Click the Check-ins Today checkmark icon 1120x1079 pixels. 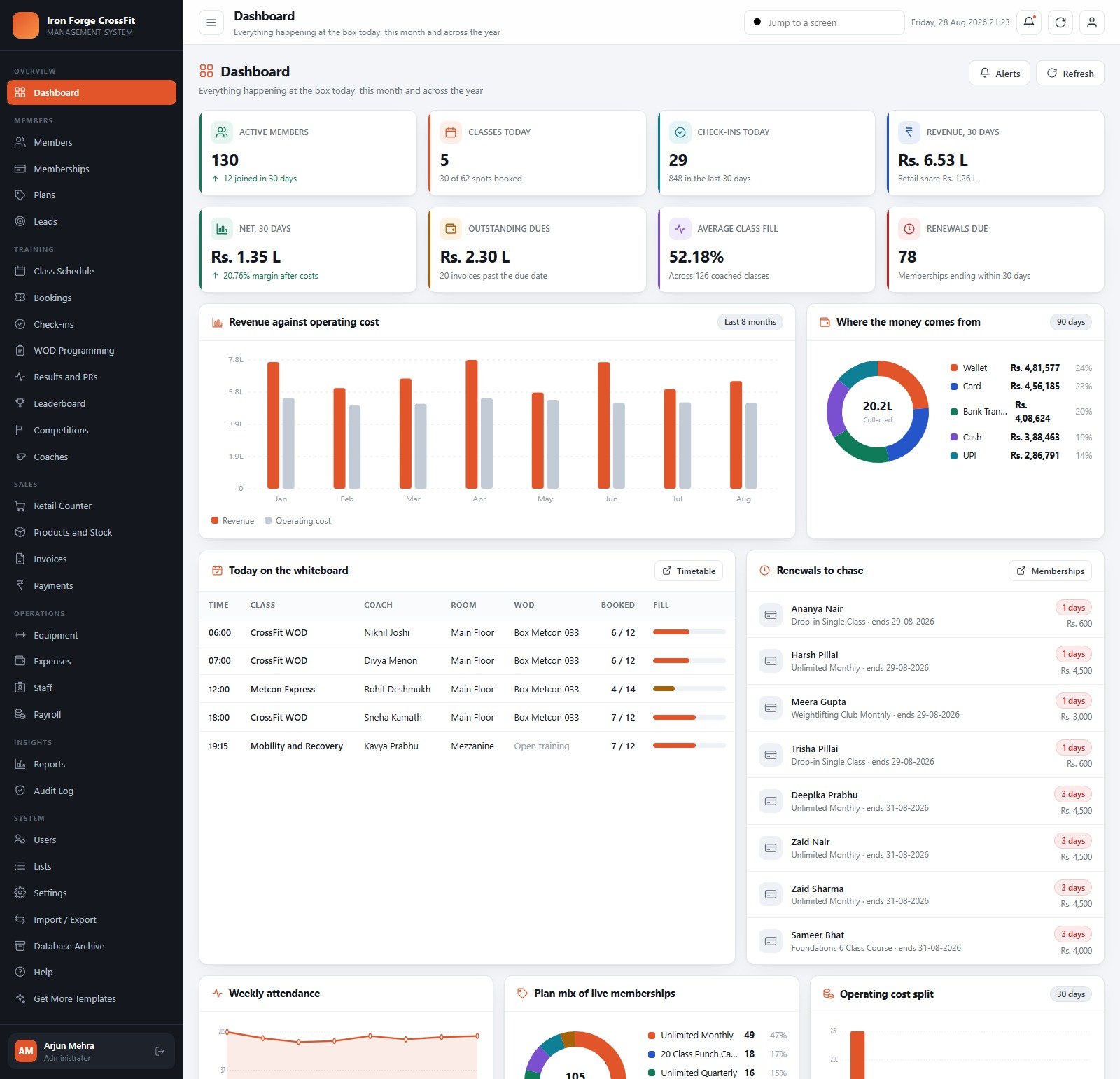click(680, 132)
